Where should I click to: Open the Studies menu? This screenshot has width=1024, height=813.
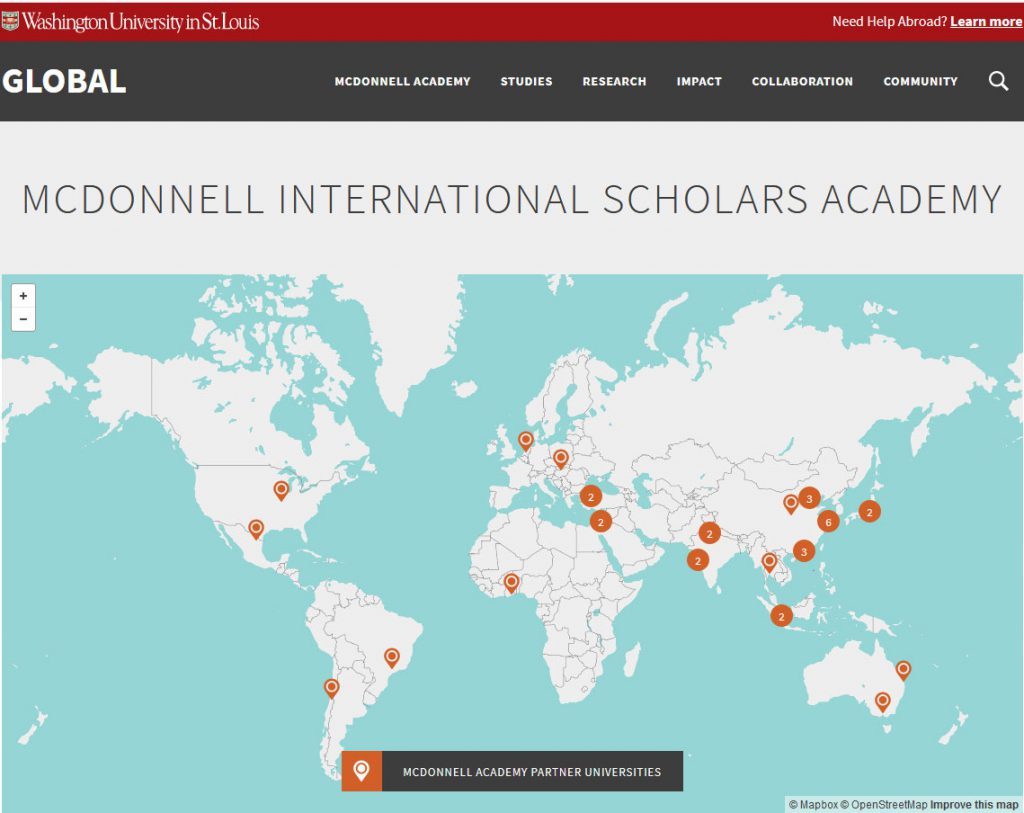point(526,82)
